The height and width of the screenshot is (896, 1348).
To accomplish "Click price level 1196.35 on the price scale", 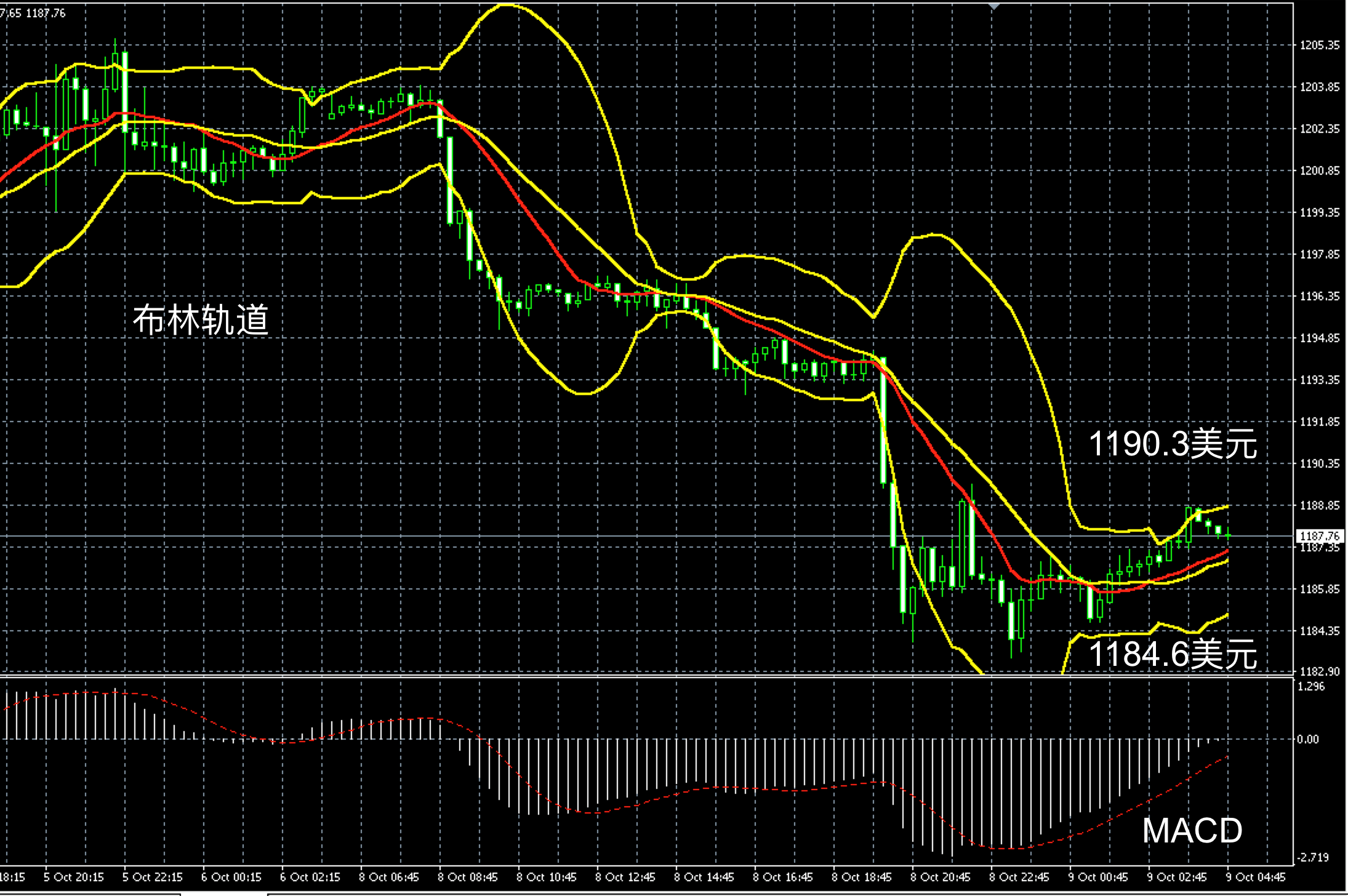I will click(x=1319, y=296).
